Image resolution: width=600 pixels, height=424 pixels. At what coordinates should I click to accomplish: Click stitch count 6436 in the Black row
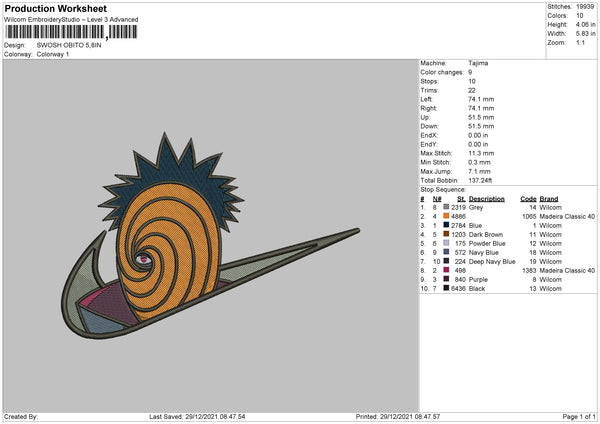(458, 289)
